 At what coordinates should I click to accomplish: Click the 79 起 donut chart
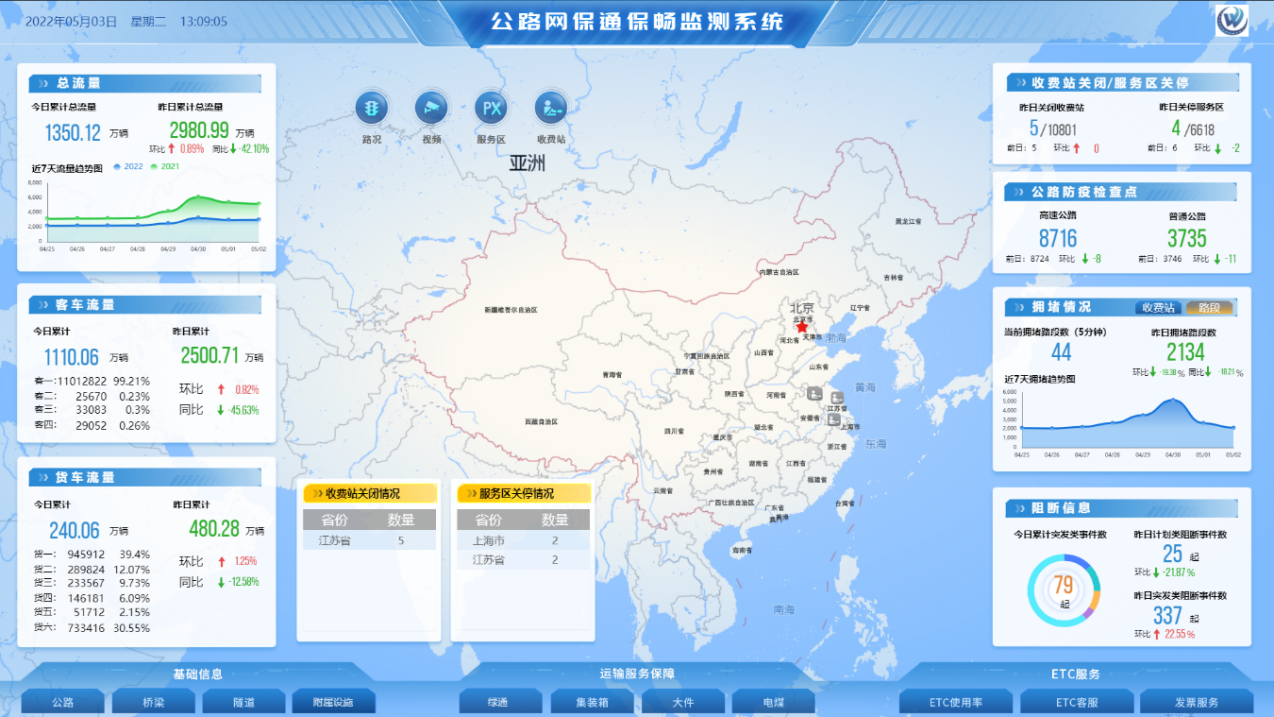[1063, 590]
